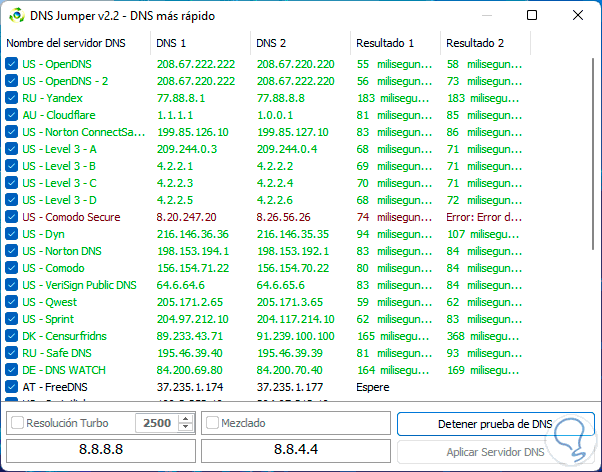
Task: Toggle the AT - FreeDNS checkbox
Action: 12,387
